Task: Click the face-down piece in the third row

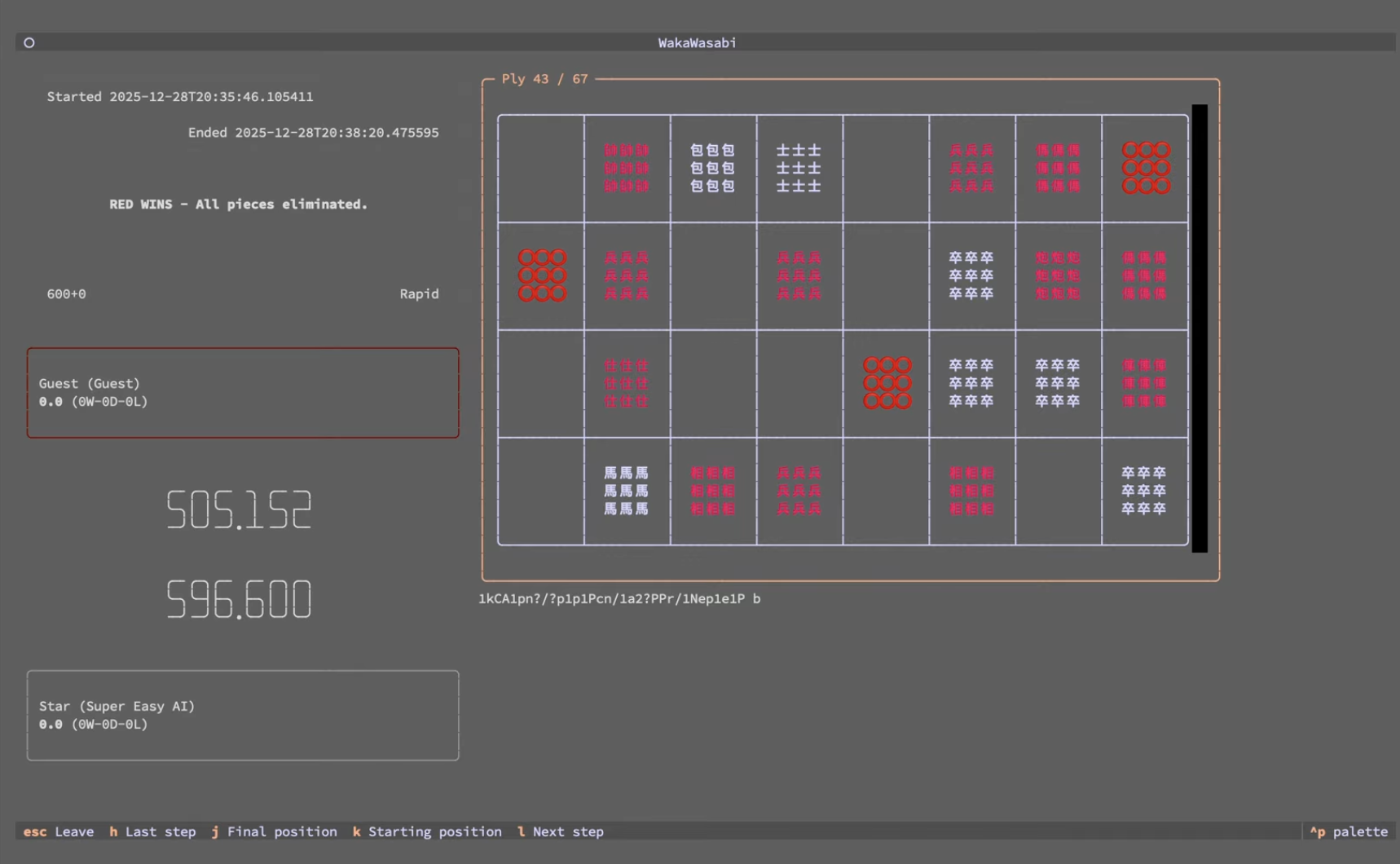Action: click(887, 383)
